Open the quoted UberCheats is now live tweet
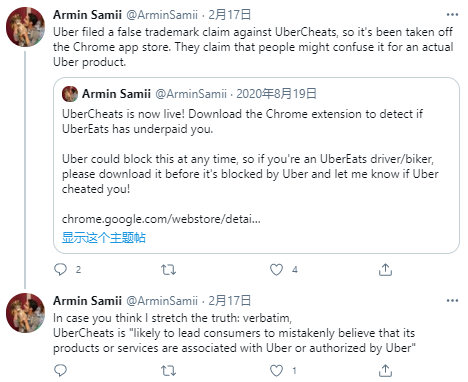 256,165
